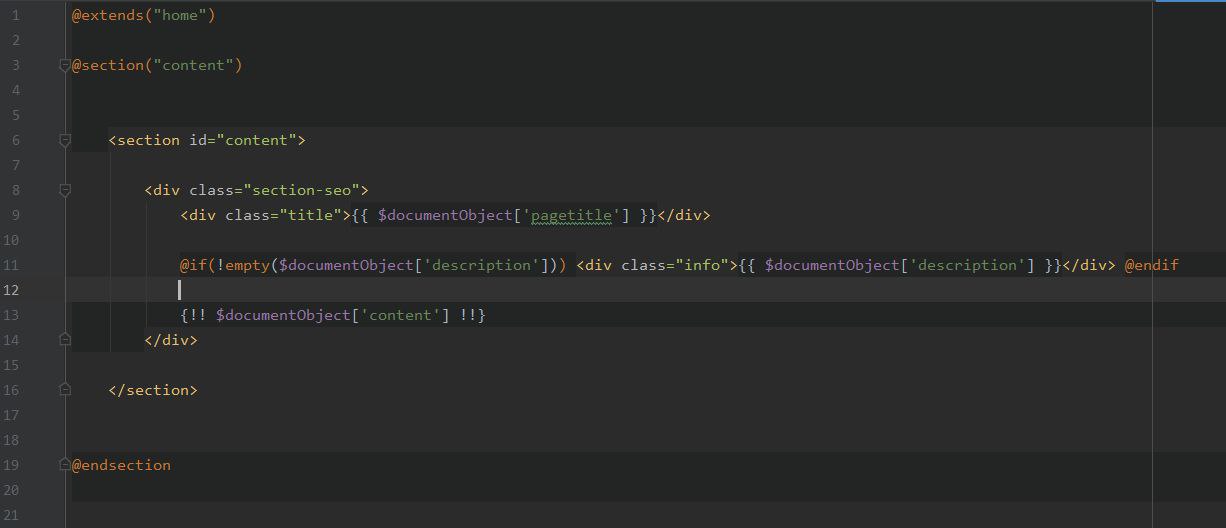Click the closing </div> before @endif
This screenshot has width=1226, height=528.
1089,266
